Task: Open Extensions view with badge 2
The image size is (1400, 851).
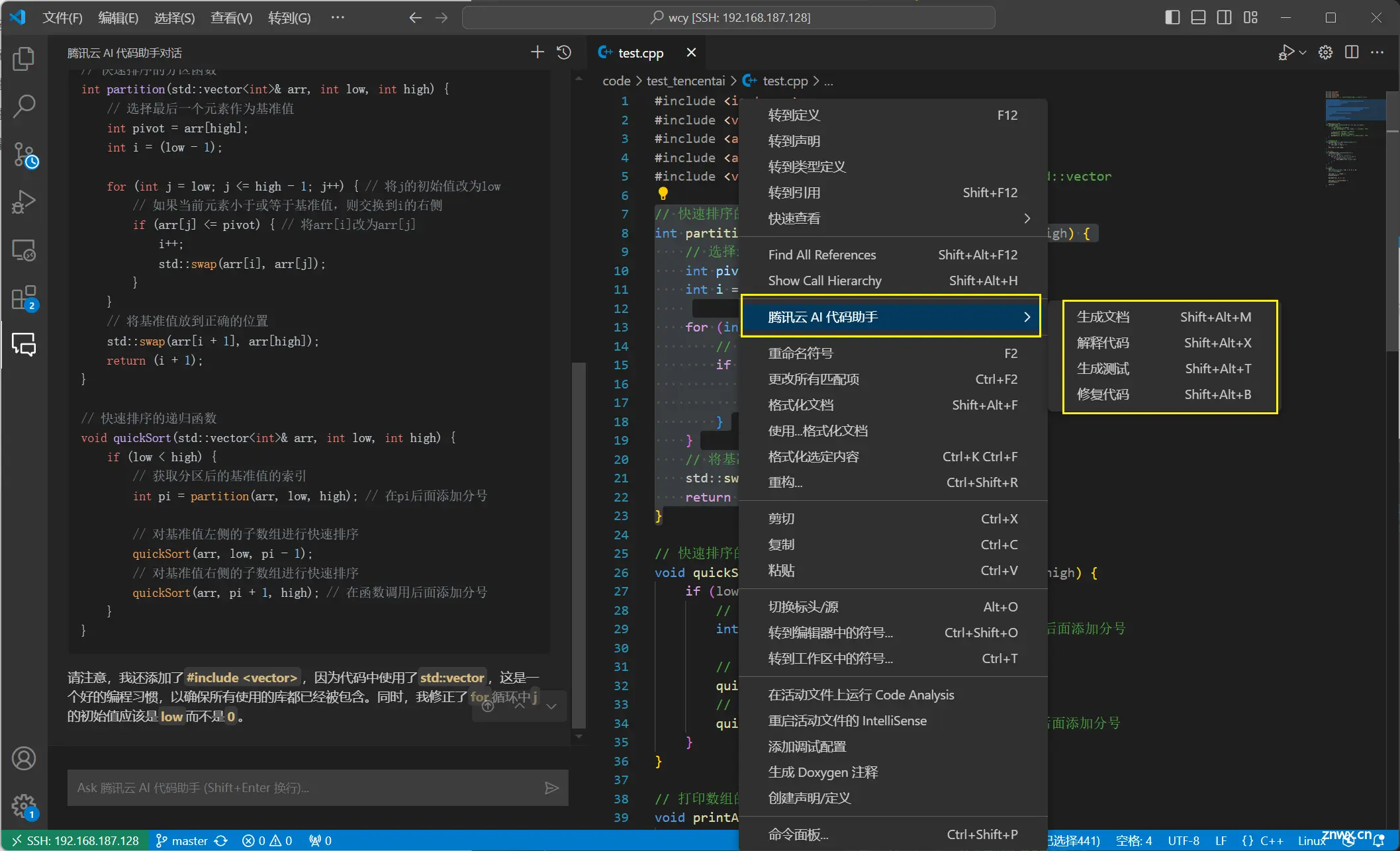Action: point(24,298)
